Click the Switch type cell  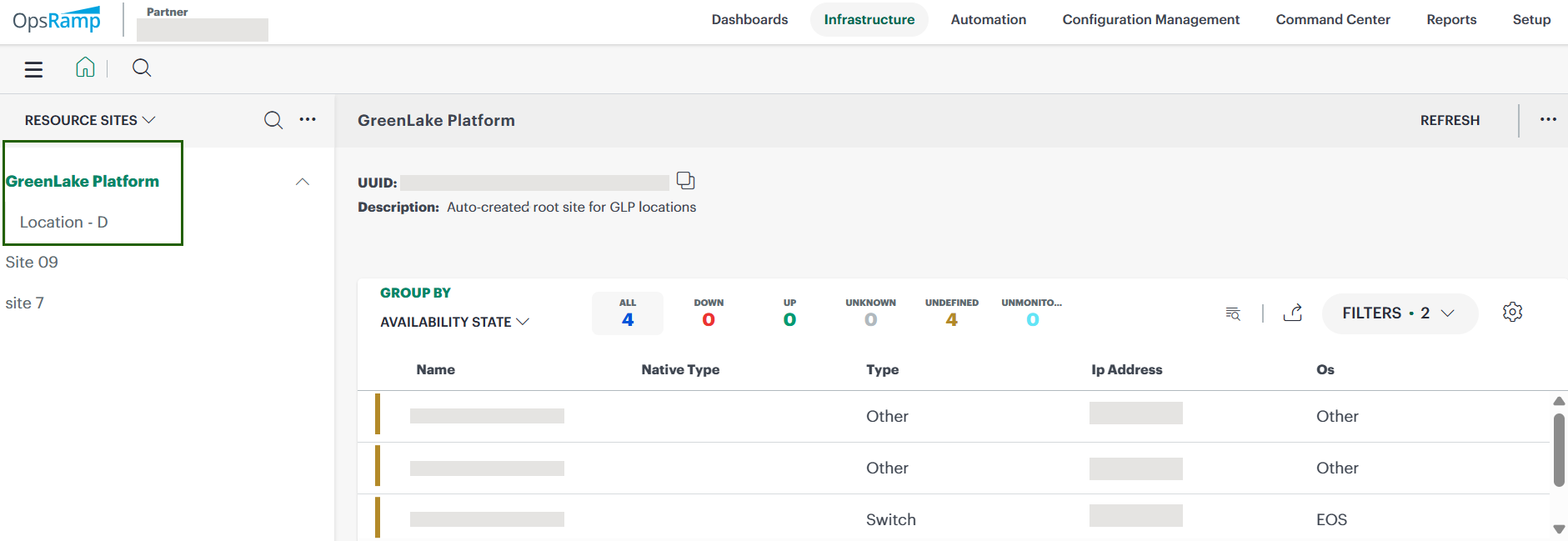click(x=890, y=519)
